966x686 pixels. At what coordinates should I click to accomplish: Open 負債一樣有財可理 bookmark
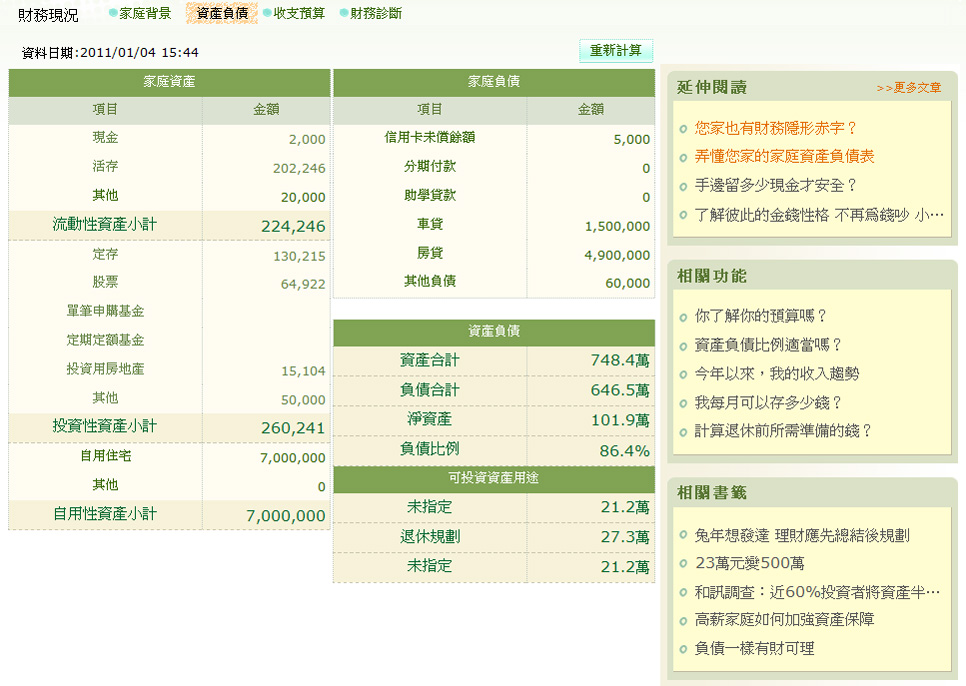tap(754, 649)
